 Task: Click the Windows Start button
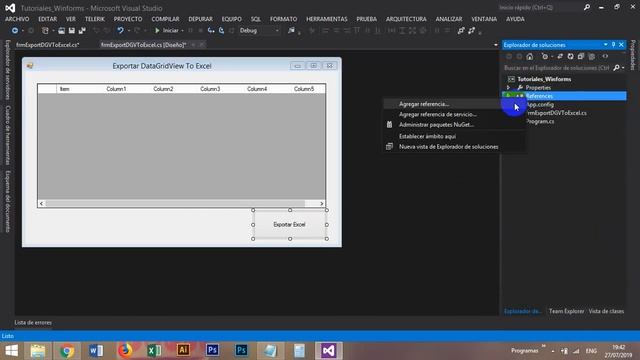click(x=11, y=351)
